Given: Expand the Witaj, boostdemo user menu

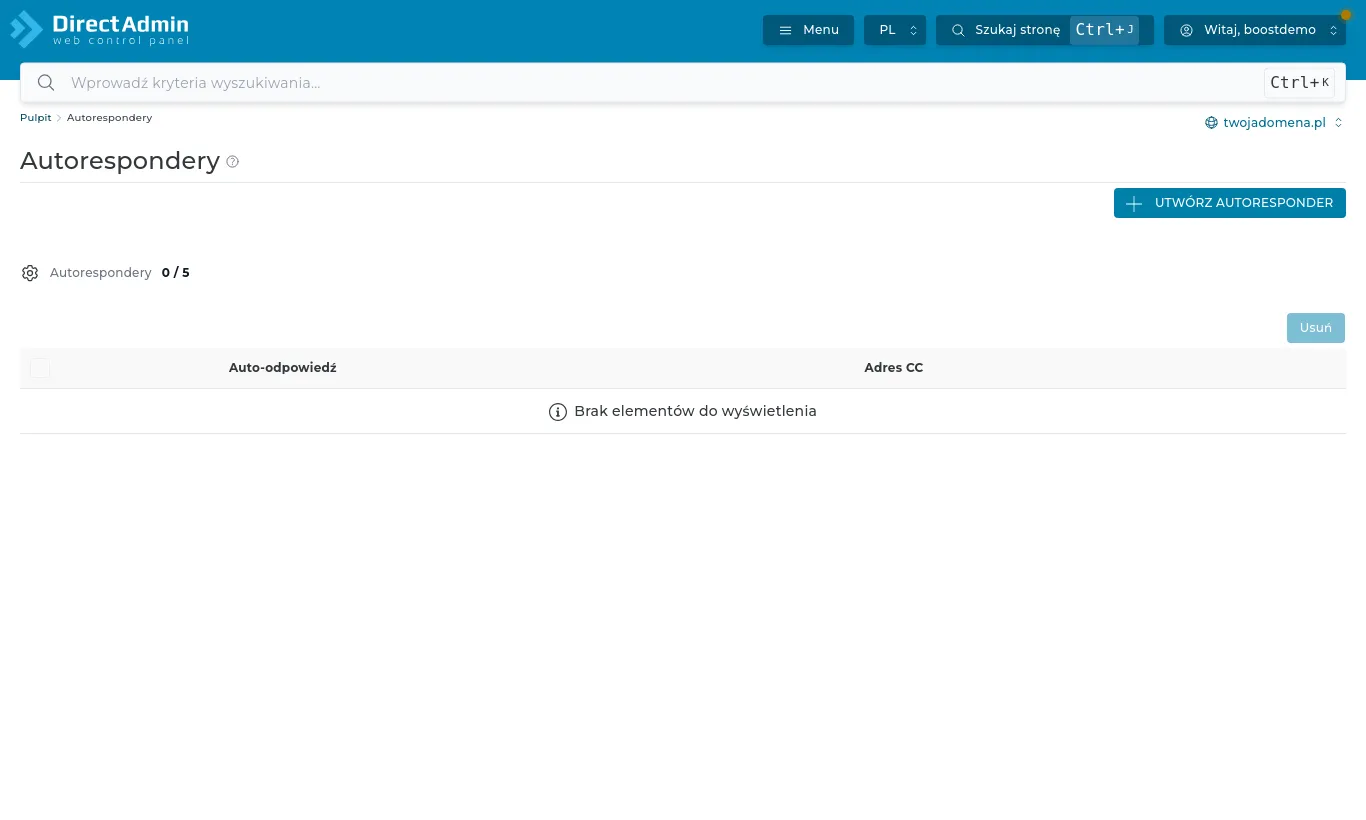Looking at the screenshot, I should click(x=1255, y=30).
